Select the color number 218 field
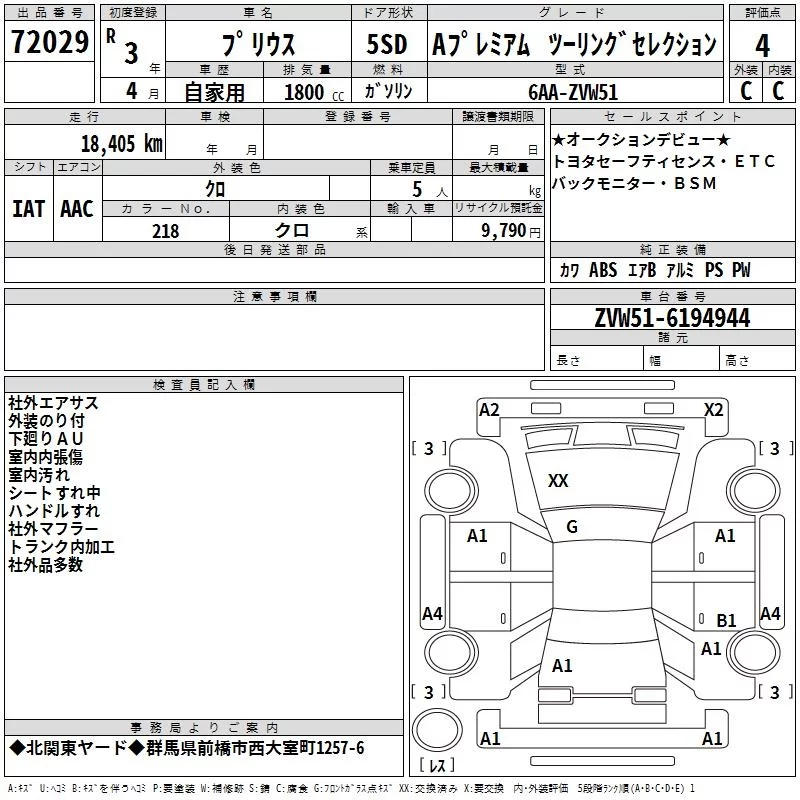This screenshot has height=800, width=800. [166, 231]
